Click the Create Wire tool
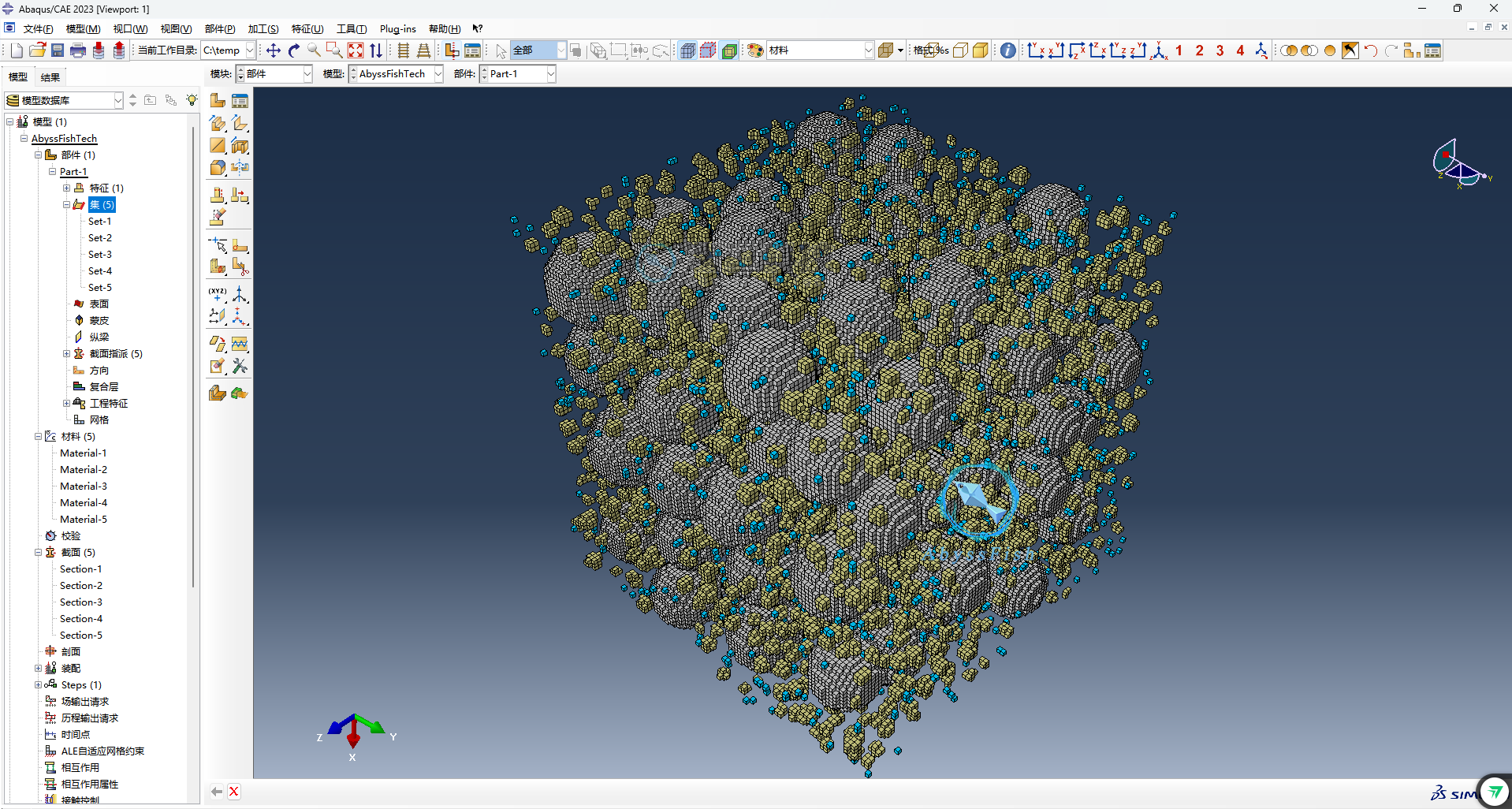This screenshot has width=1512, height=809. pos(218,145)
